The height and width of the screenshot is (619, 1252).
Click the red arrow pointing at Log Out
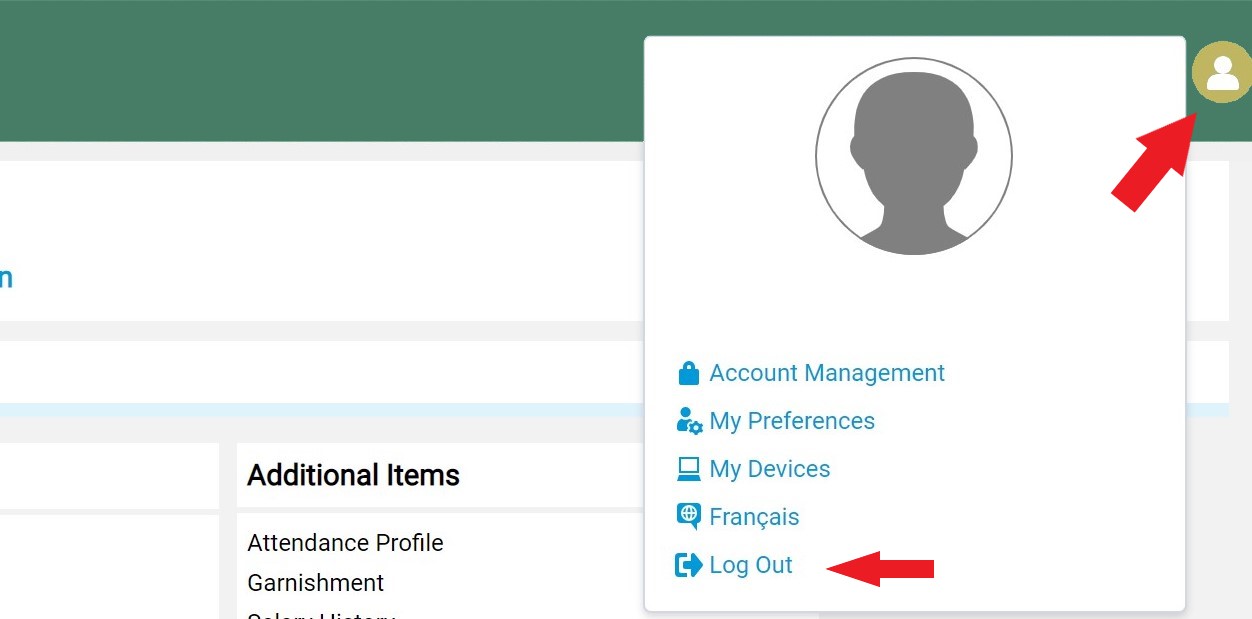click(879, 569)
